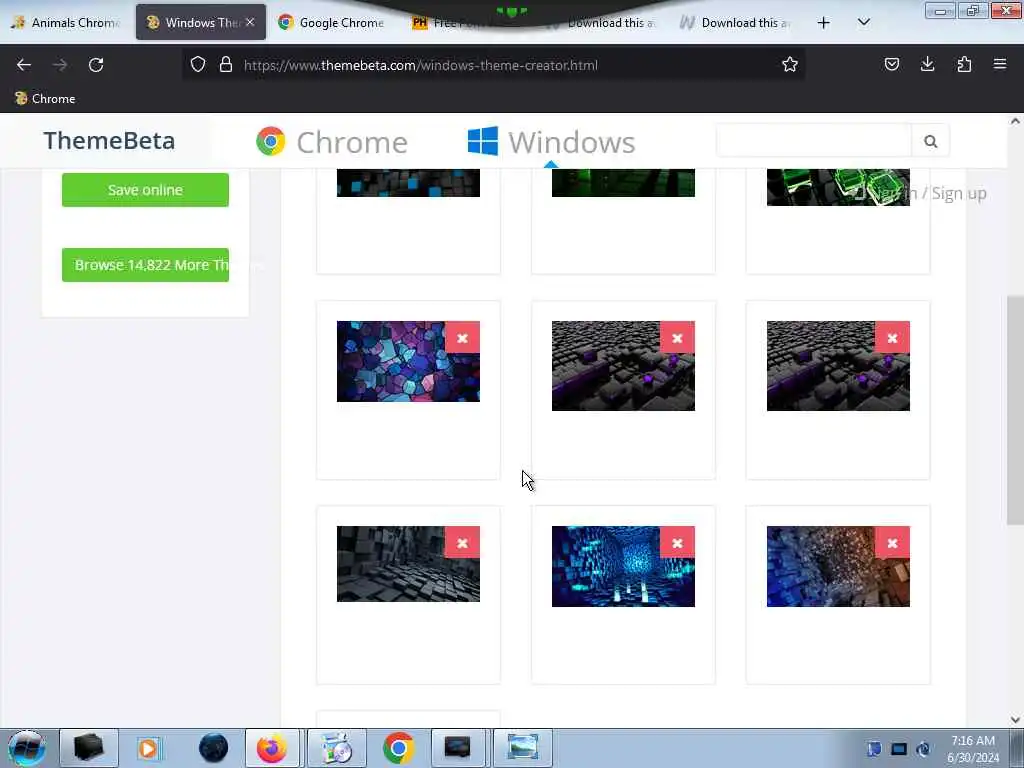Select the gray cube tunnel thumbnail
Viewport: 1024px width, 768px height.
408,564
